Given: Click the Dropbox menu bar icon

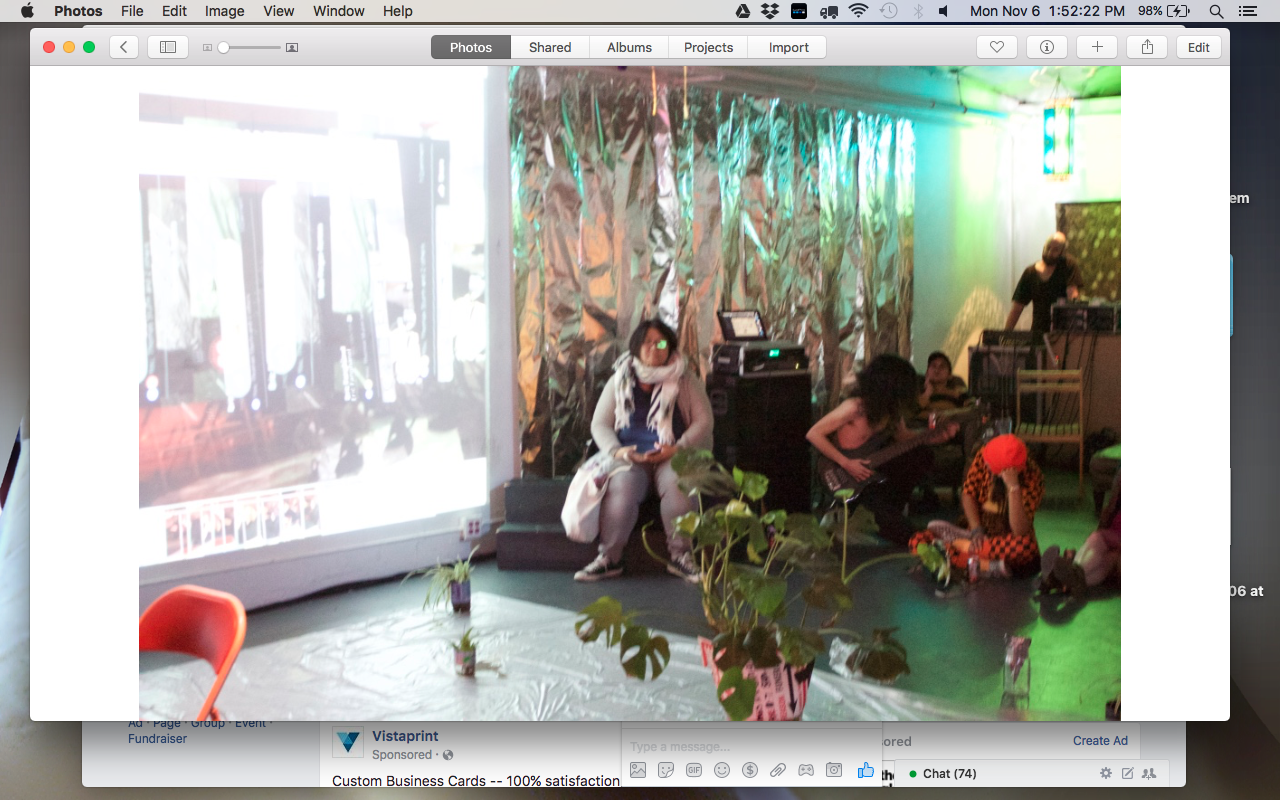Looking at the screenshot, I should click(770, 11).
